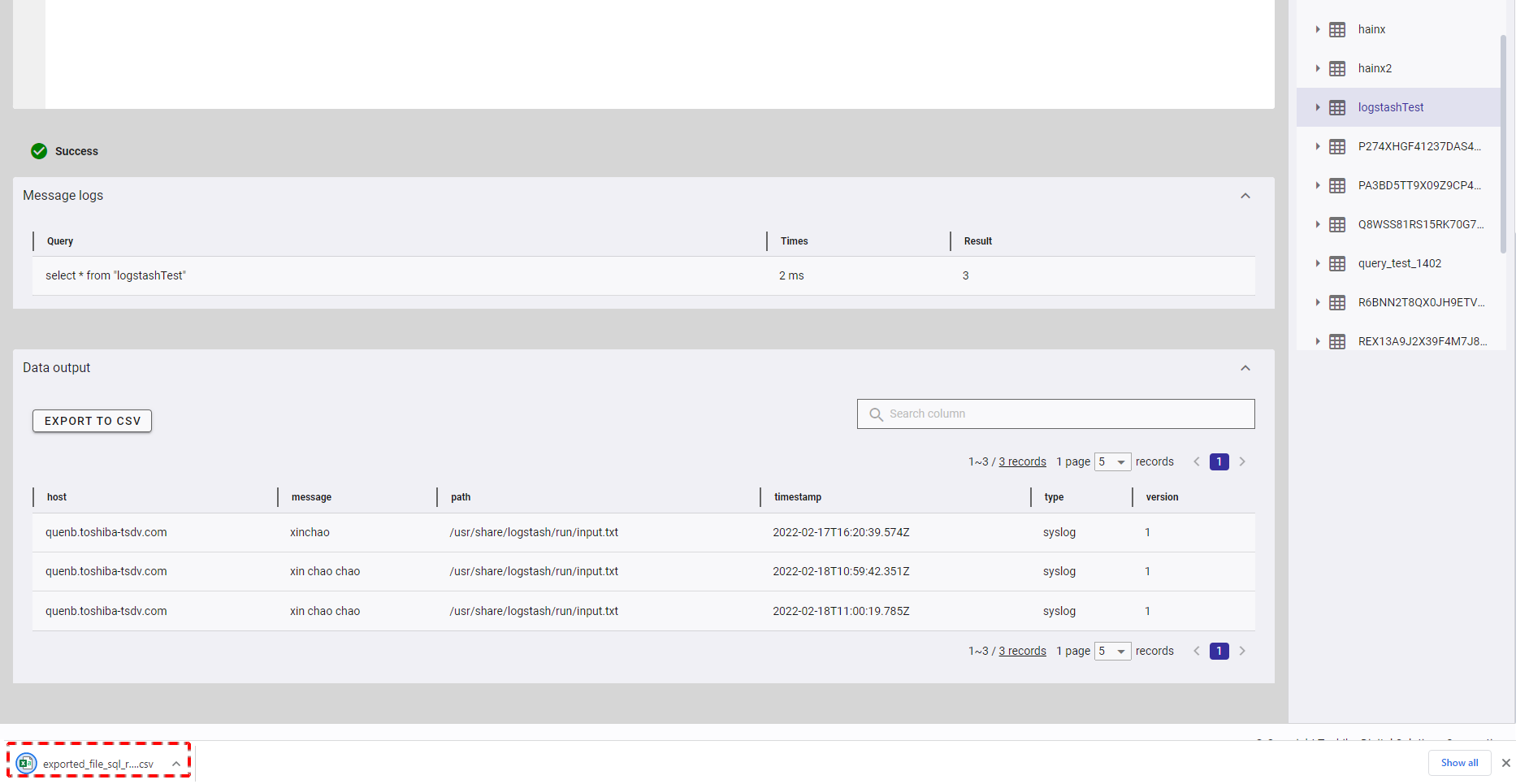Viewport: 1516px width, 784px height.
Task: Collapse the Message logs panel
Action: point(1245,196)
